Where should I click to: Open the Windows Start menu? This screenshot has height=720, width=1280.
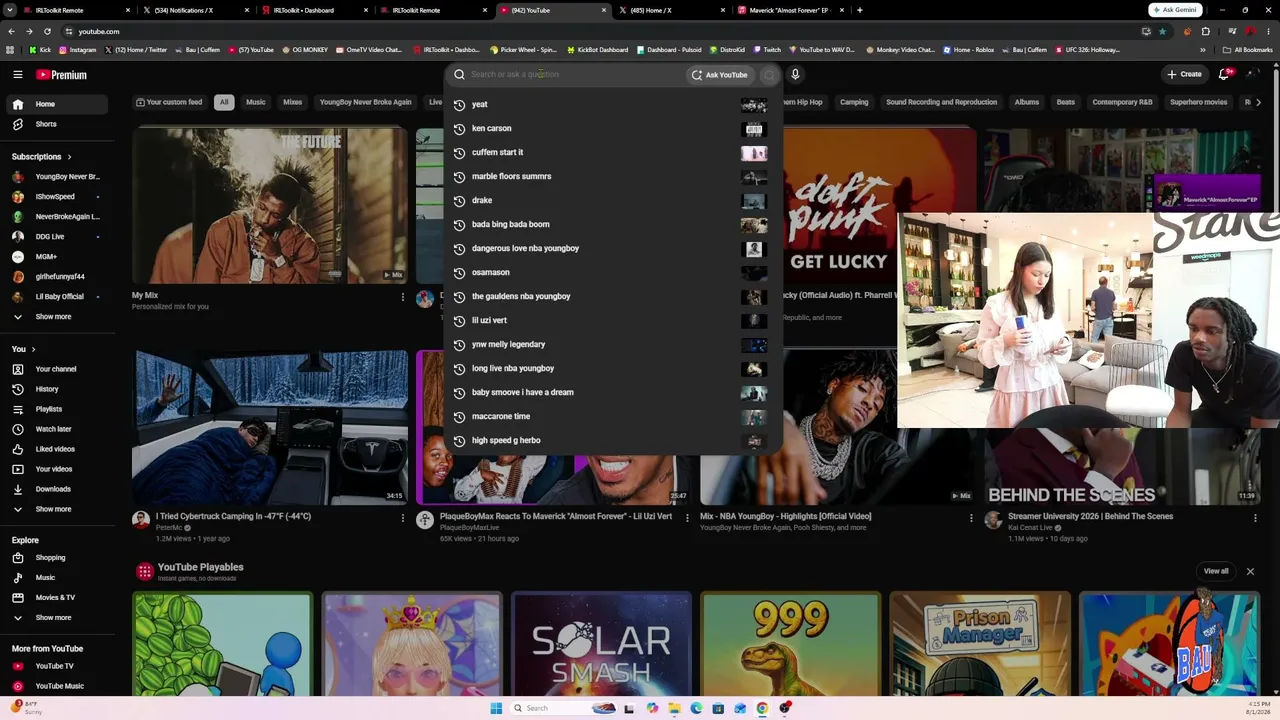tap(496, 708)
